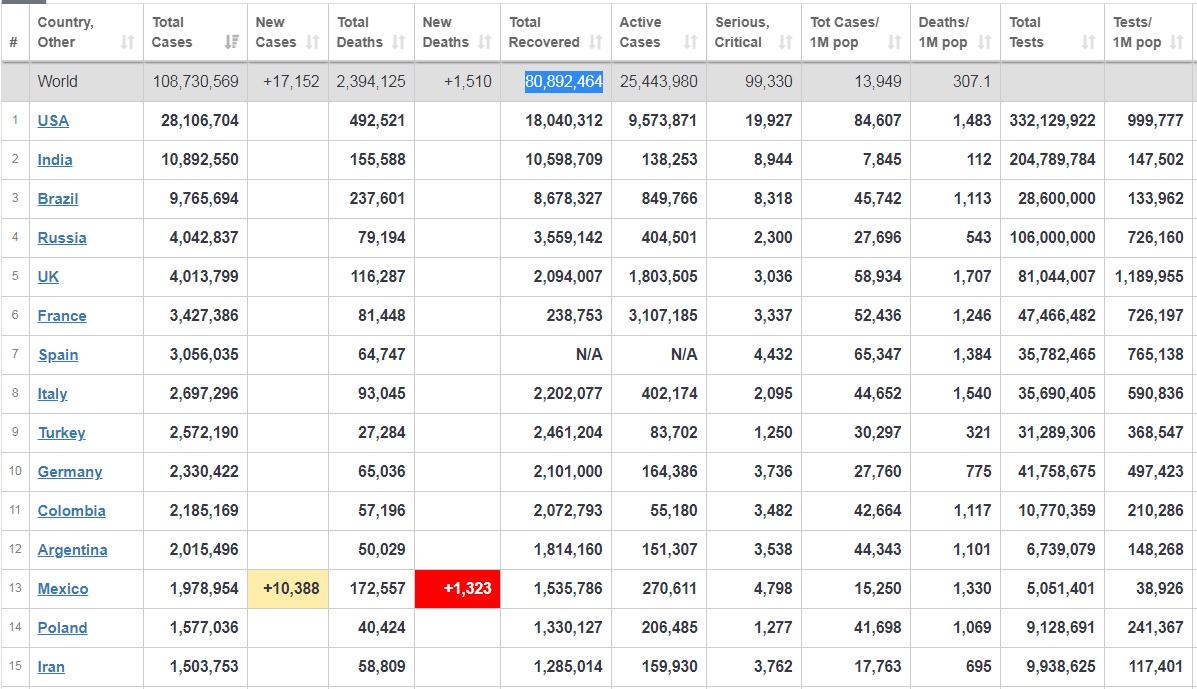
Task: Open the USA country link
Action: (53, 121)
